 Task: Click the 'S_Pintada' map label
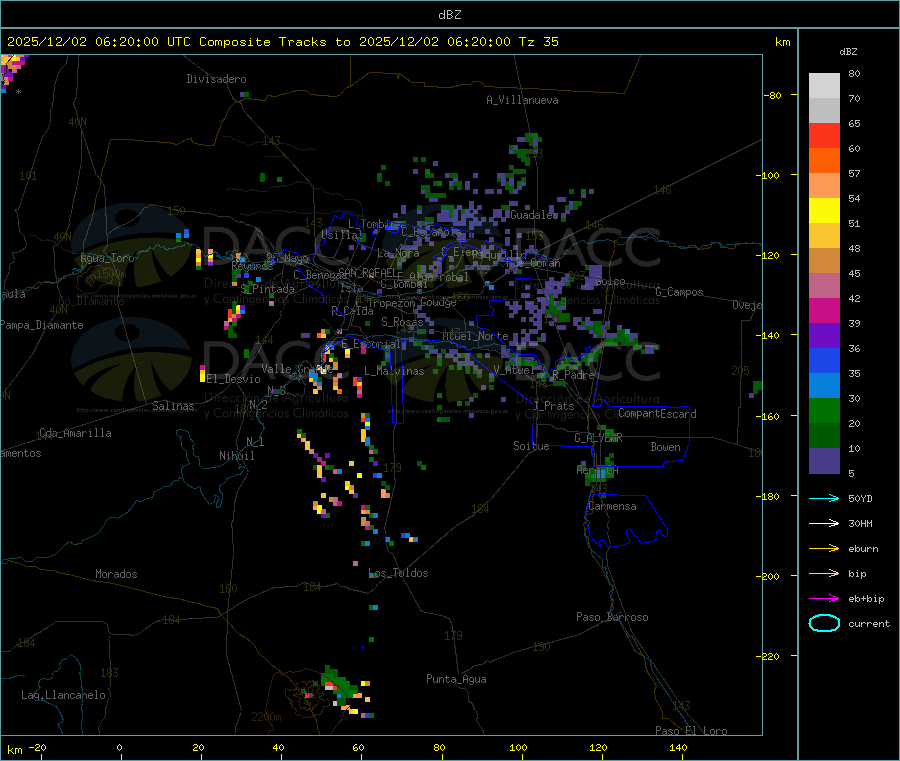[267, 289]
